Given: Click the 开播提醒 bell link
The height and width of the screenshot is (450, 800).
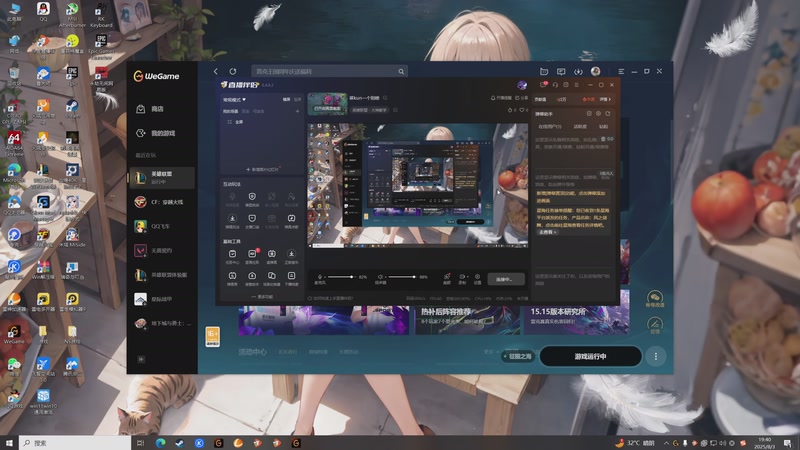Looking at the screenshot, I should [501, 98].
